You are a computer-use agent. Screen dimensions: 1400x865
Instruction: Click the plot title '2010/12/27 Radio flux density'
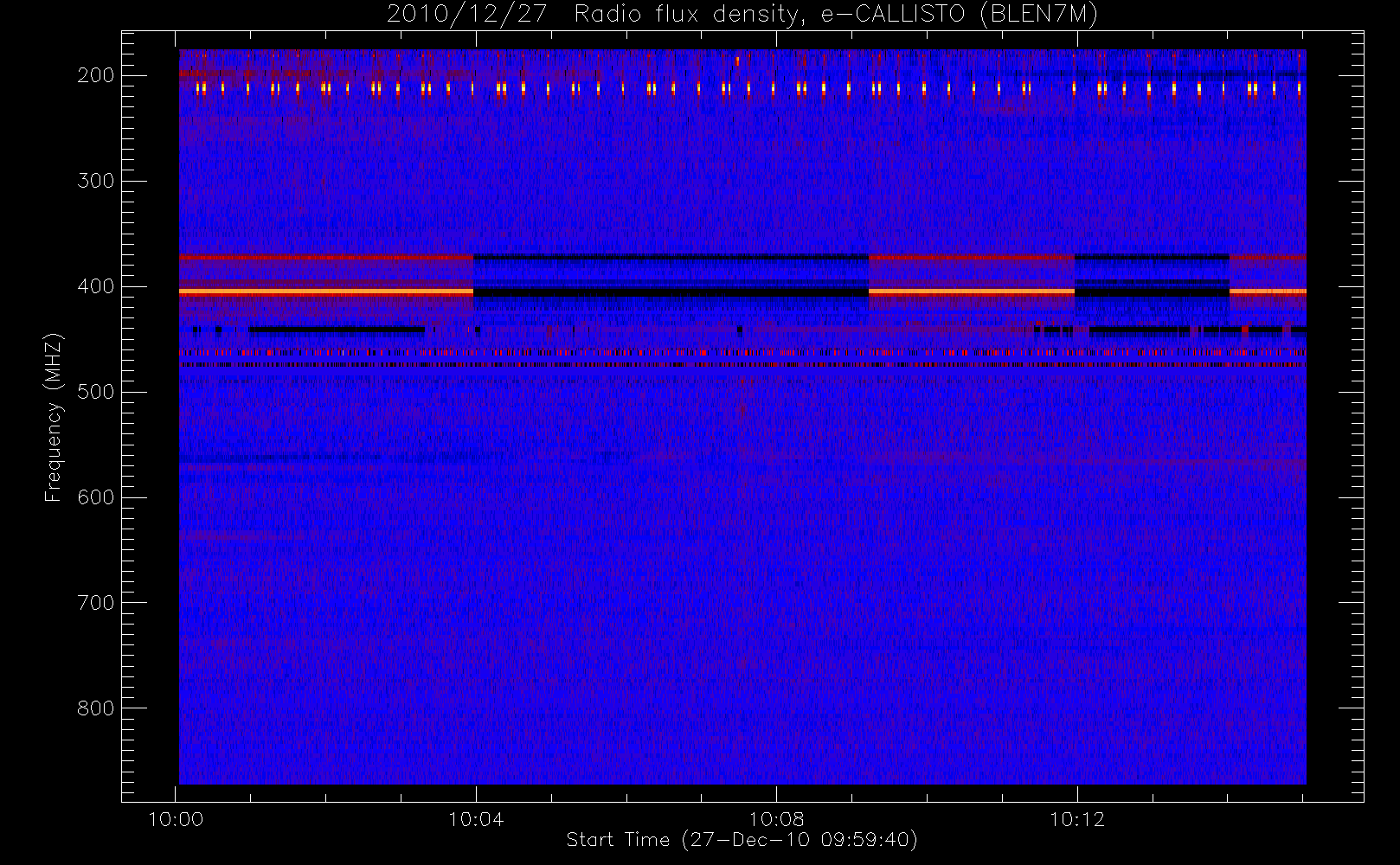pyautogui.click(x=742, y=14)
